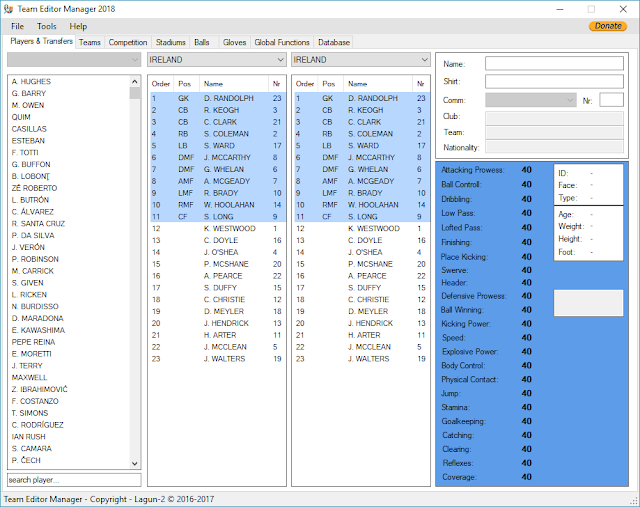Image resolution: width=640 pixels, height=507 pixels.
Task: Select R. BRADY in middle team list
Action: click(217, 193)
